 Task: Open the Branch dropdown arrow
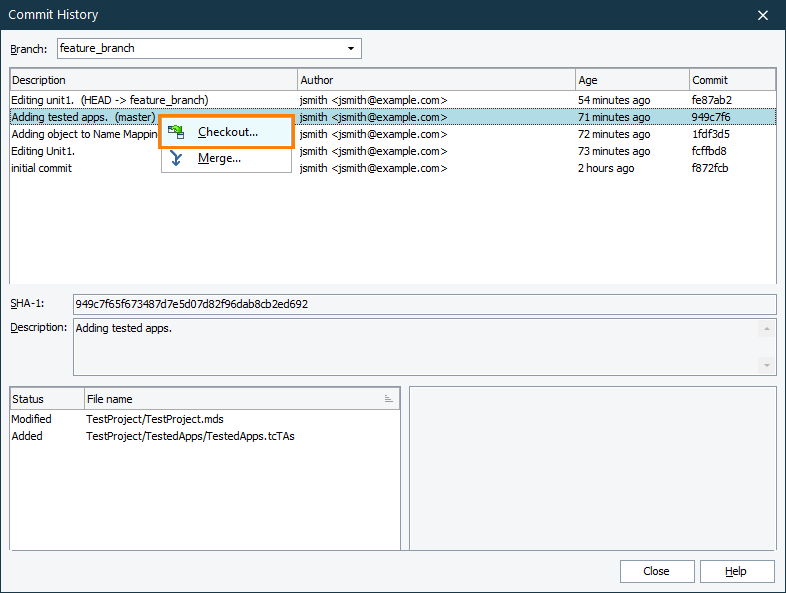[351, 48]
